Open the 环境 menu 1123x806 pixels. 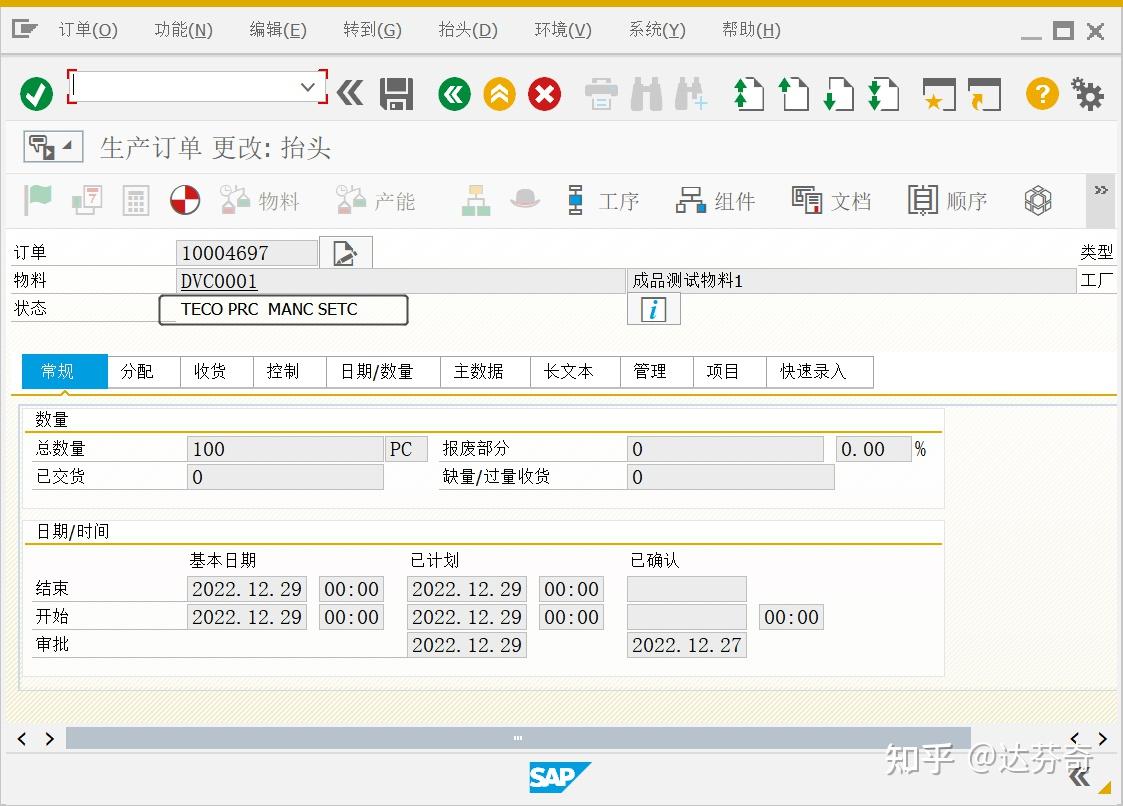click(x=561, y=29)
